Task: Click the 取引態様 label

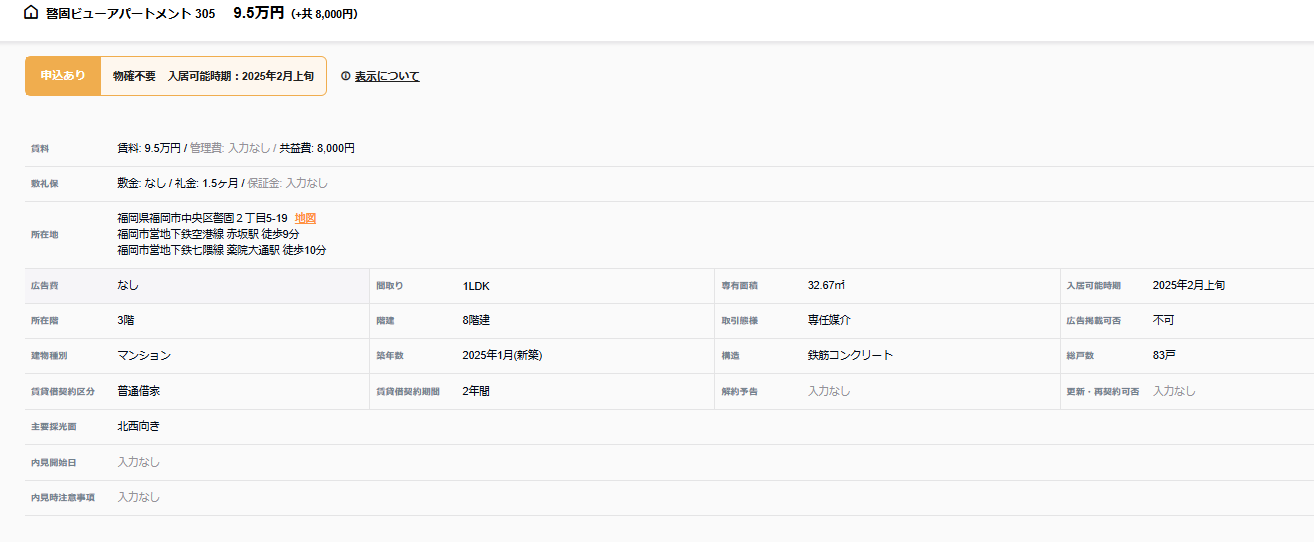Action: [x=740, y=321]
